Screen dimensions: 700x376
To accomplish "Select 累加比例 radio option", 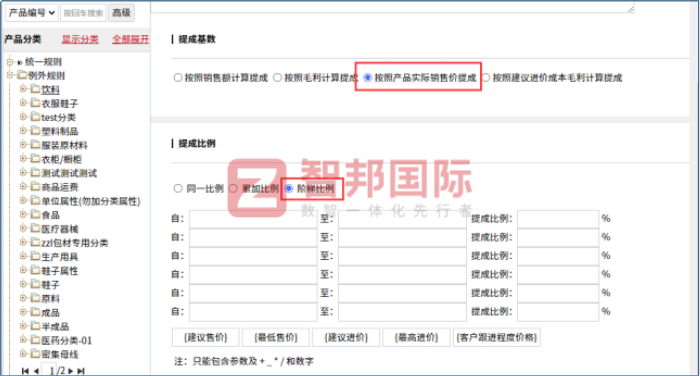I will click(233, 188).
